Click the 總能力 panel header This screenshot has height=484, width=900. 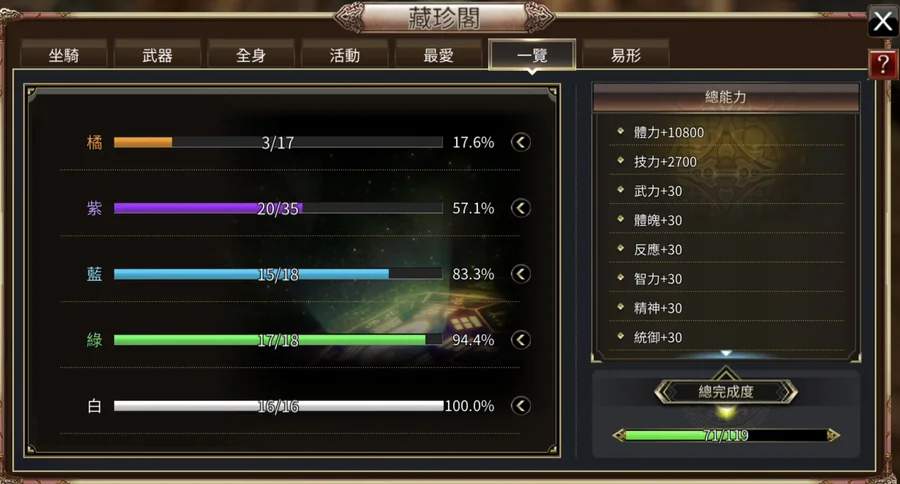[x=726, y=97]
